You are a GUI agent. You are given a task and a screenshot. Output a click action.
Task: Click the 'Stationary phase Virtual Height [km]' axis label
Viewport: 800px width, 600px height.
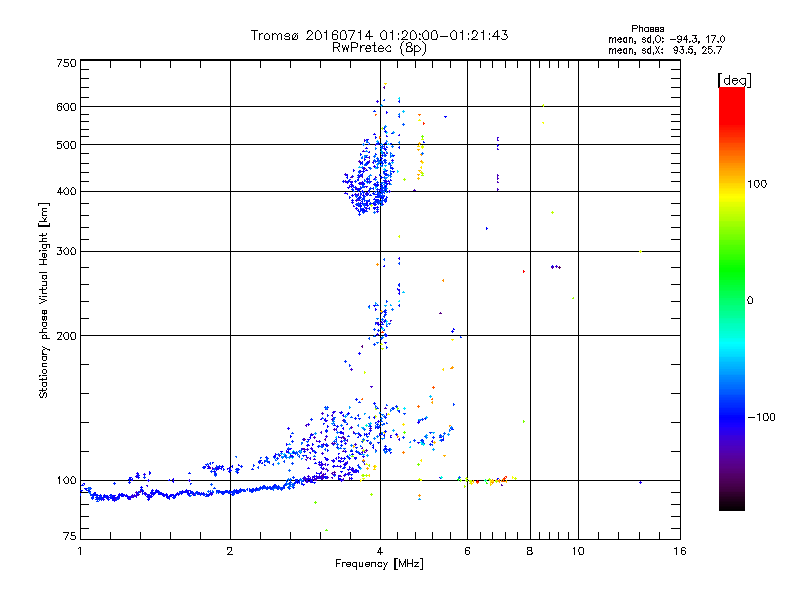click(x=44, y=300)
